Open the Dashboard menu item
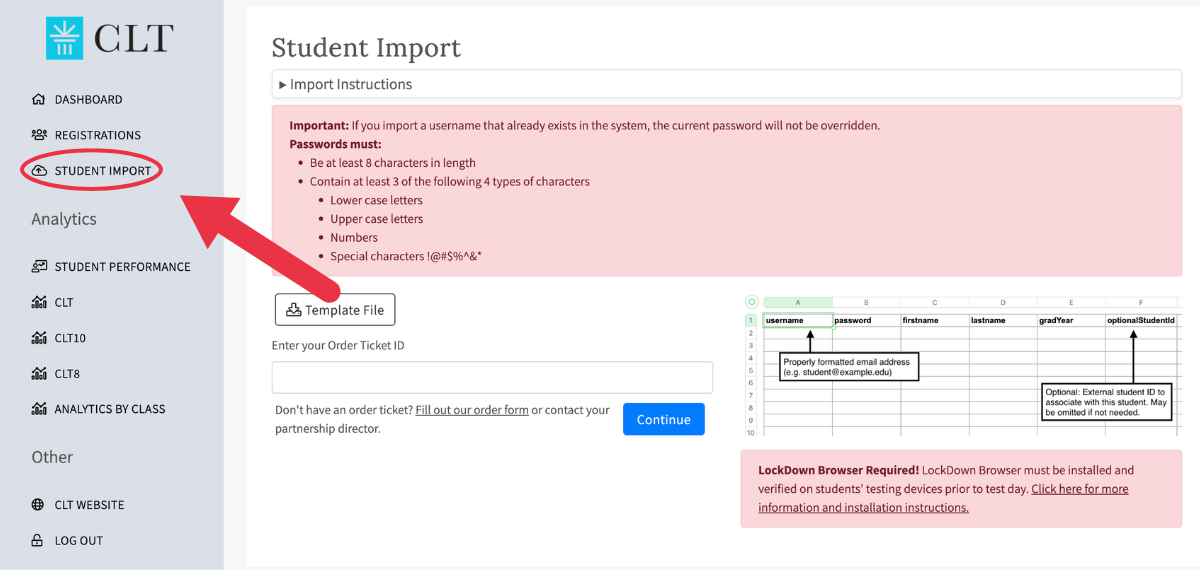Viewport: 1200px width, 570px height. point(88,100)
